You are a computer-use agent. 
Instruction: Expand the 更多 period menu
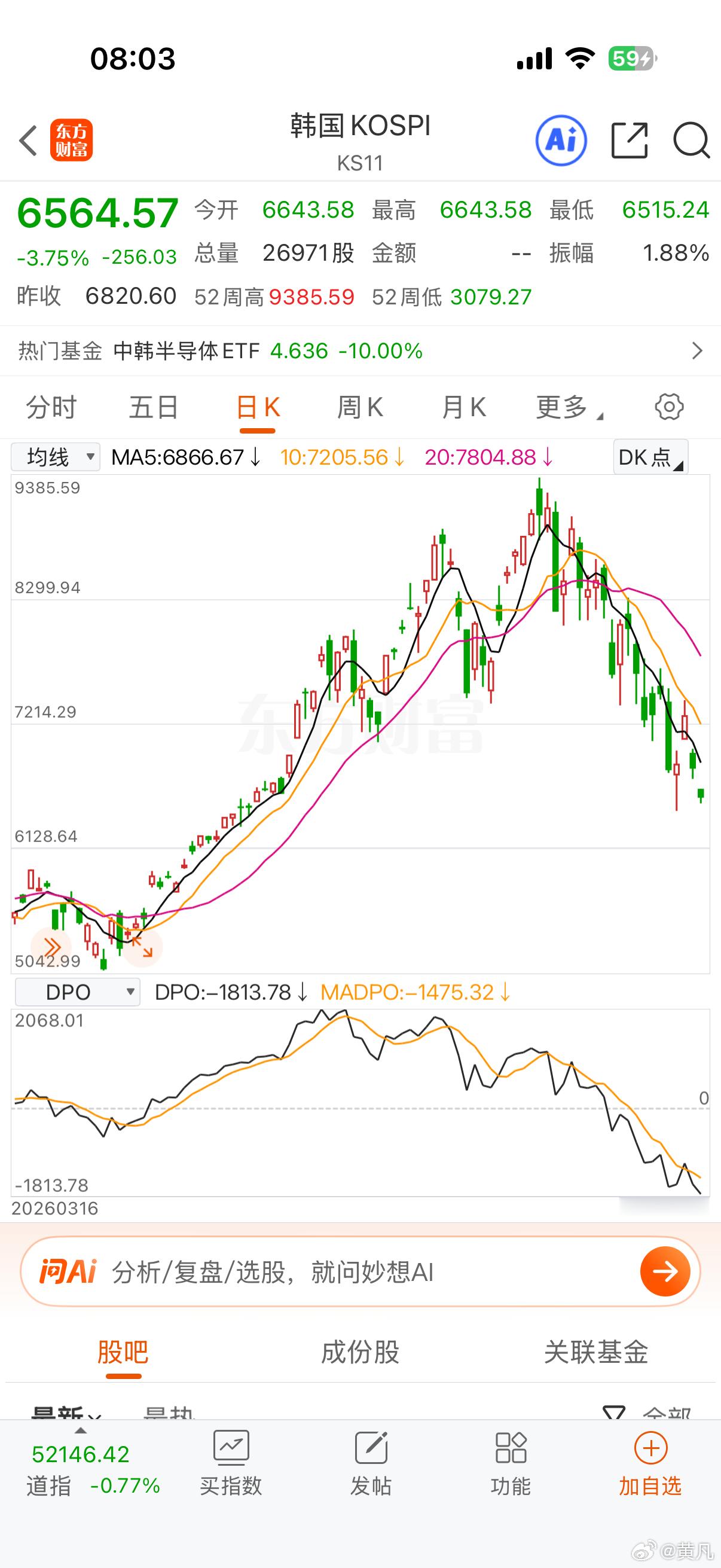[569, 407]
